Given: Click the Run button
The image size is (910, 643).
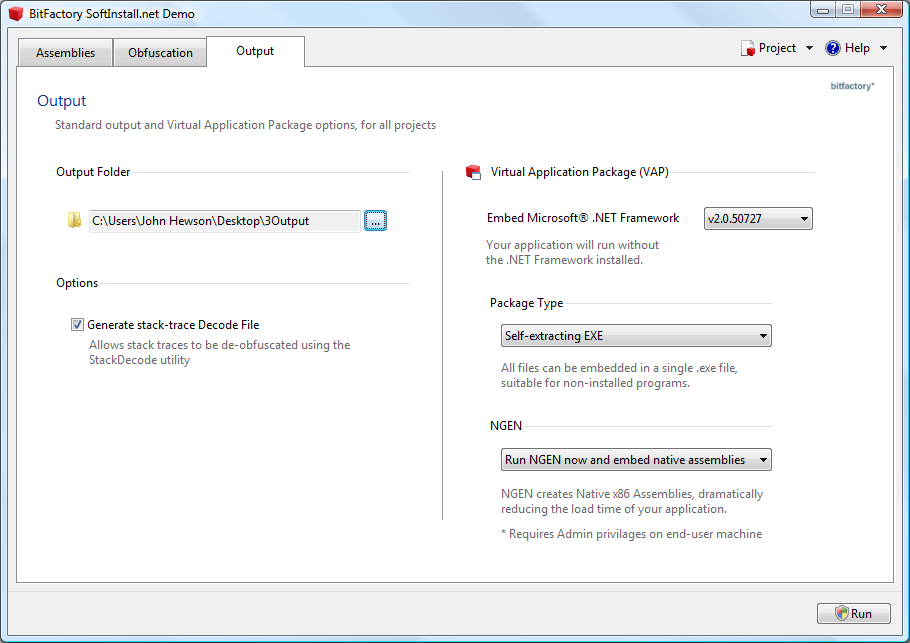Looking at the screenshot, I should (854, 613).
